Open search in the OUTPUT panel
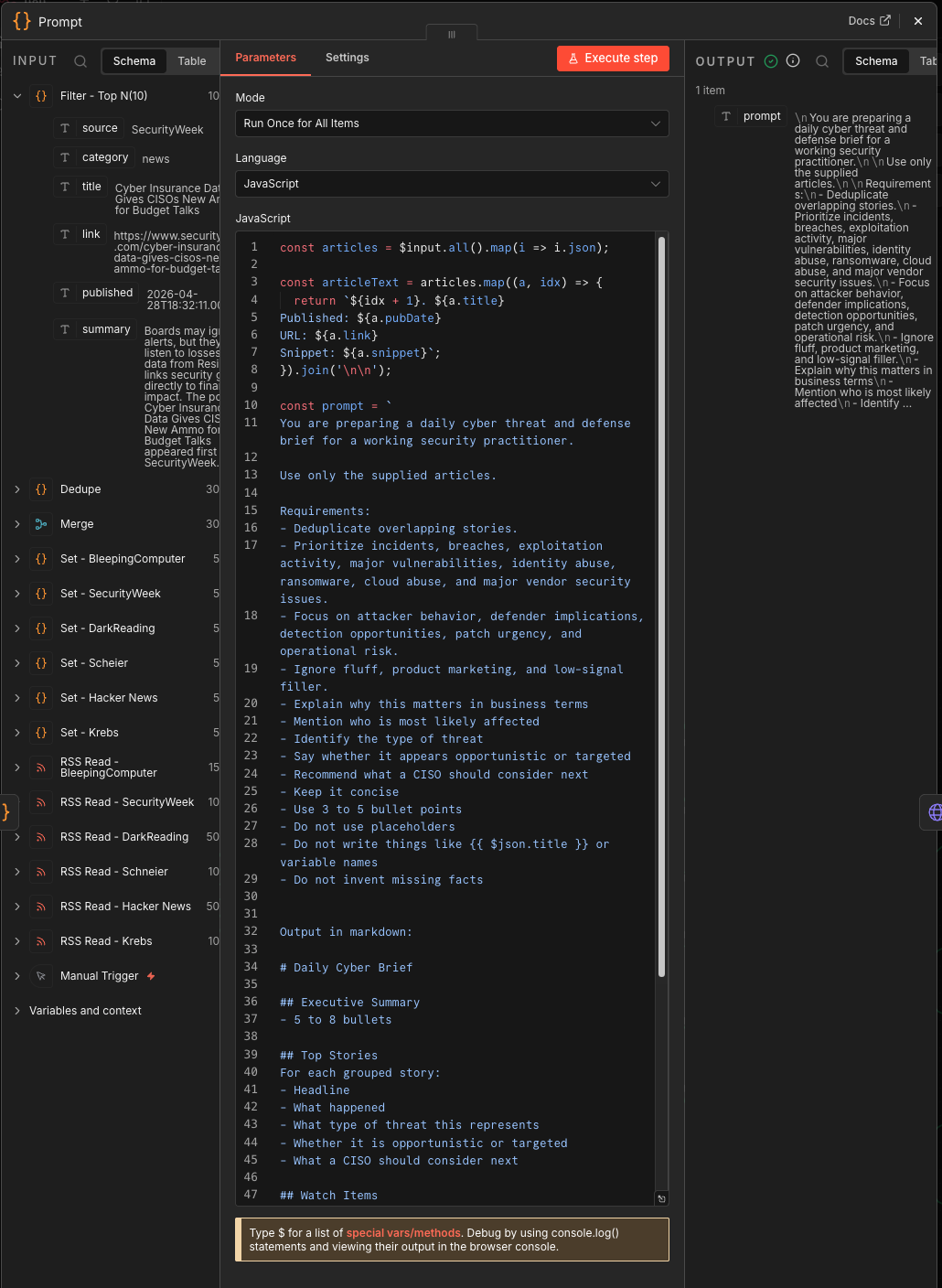The width and height of the screenshot is (942, 1288). (x=822, y=61)
